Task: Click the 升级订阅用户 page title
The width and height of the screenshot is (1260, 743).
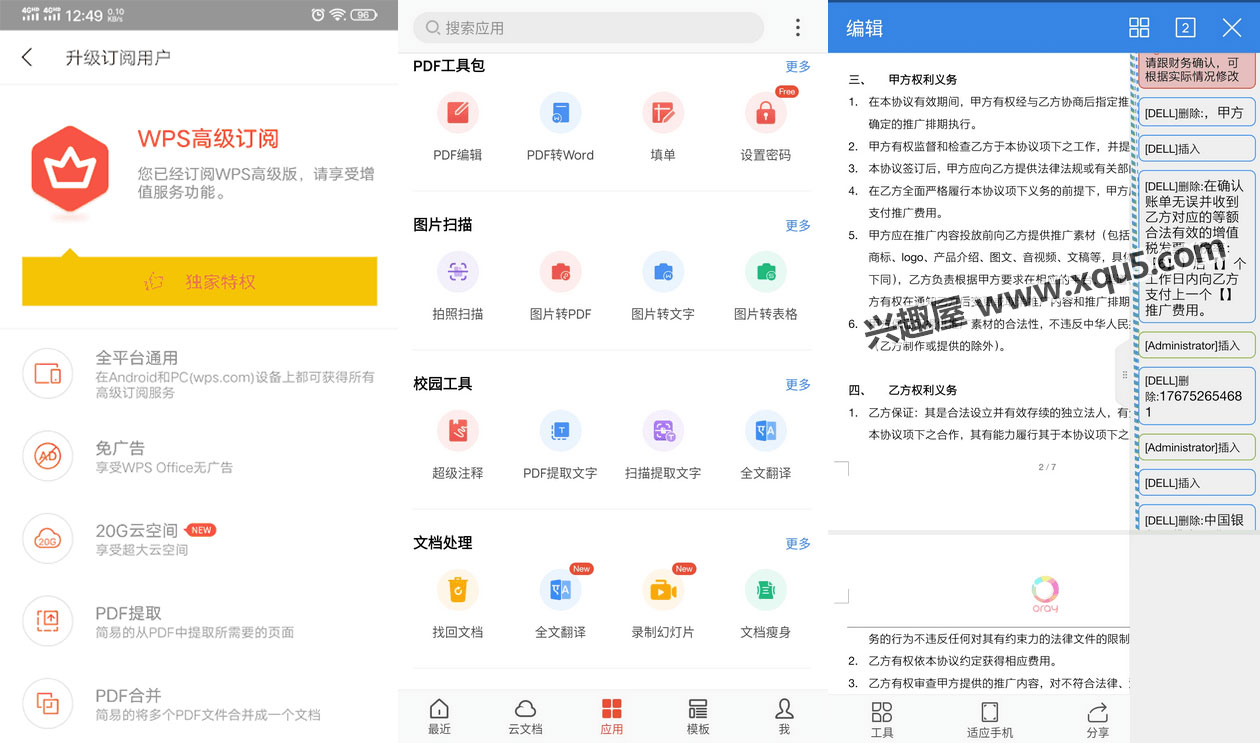Action: pyautogui.click(x=118, y=58)
